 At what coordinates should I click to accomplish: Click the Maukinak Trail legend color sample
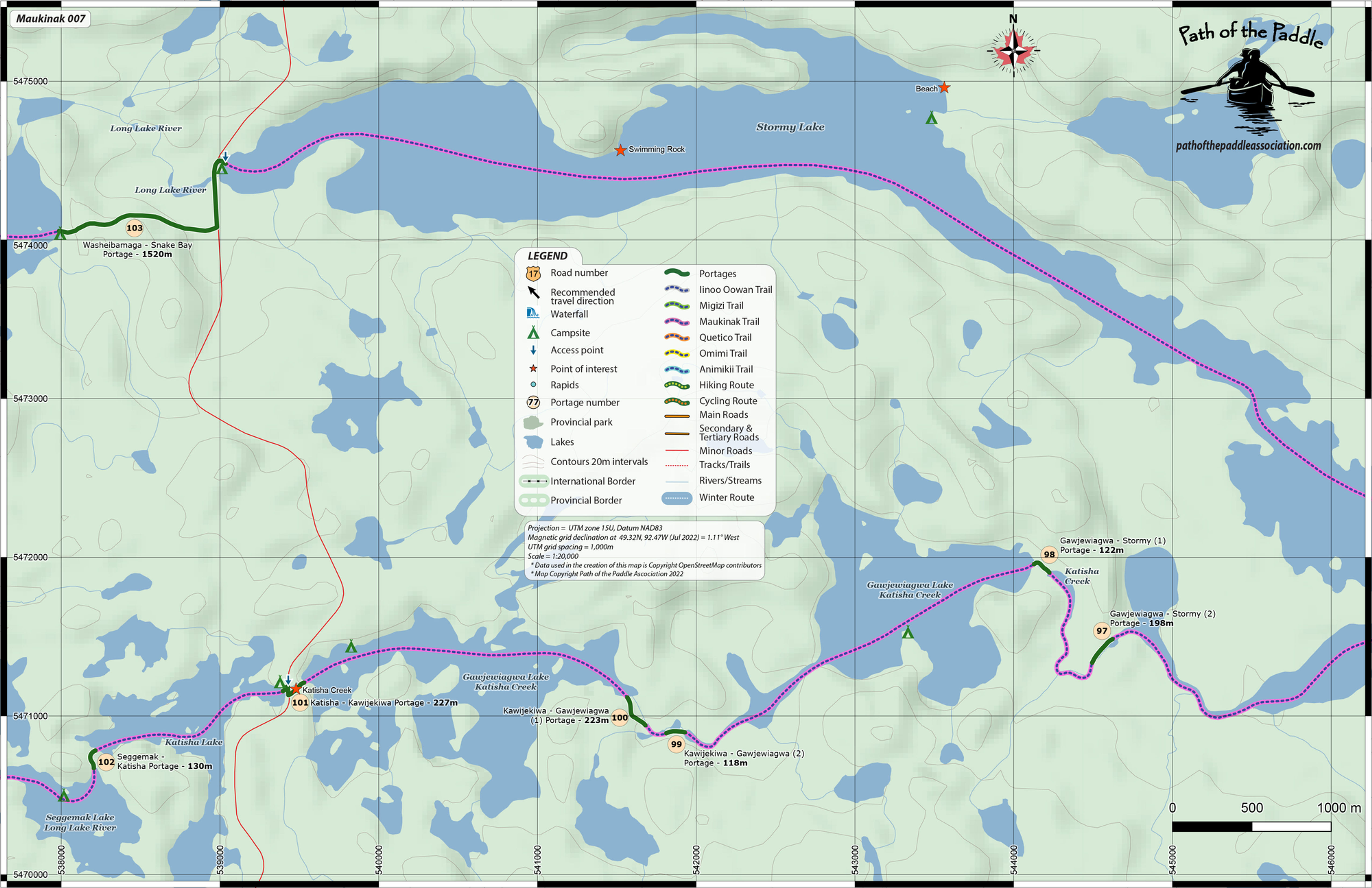pyautogui.click(x=677, y=322)
